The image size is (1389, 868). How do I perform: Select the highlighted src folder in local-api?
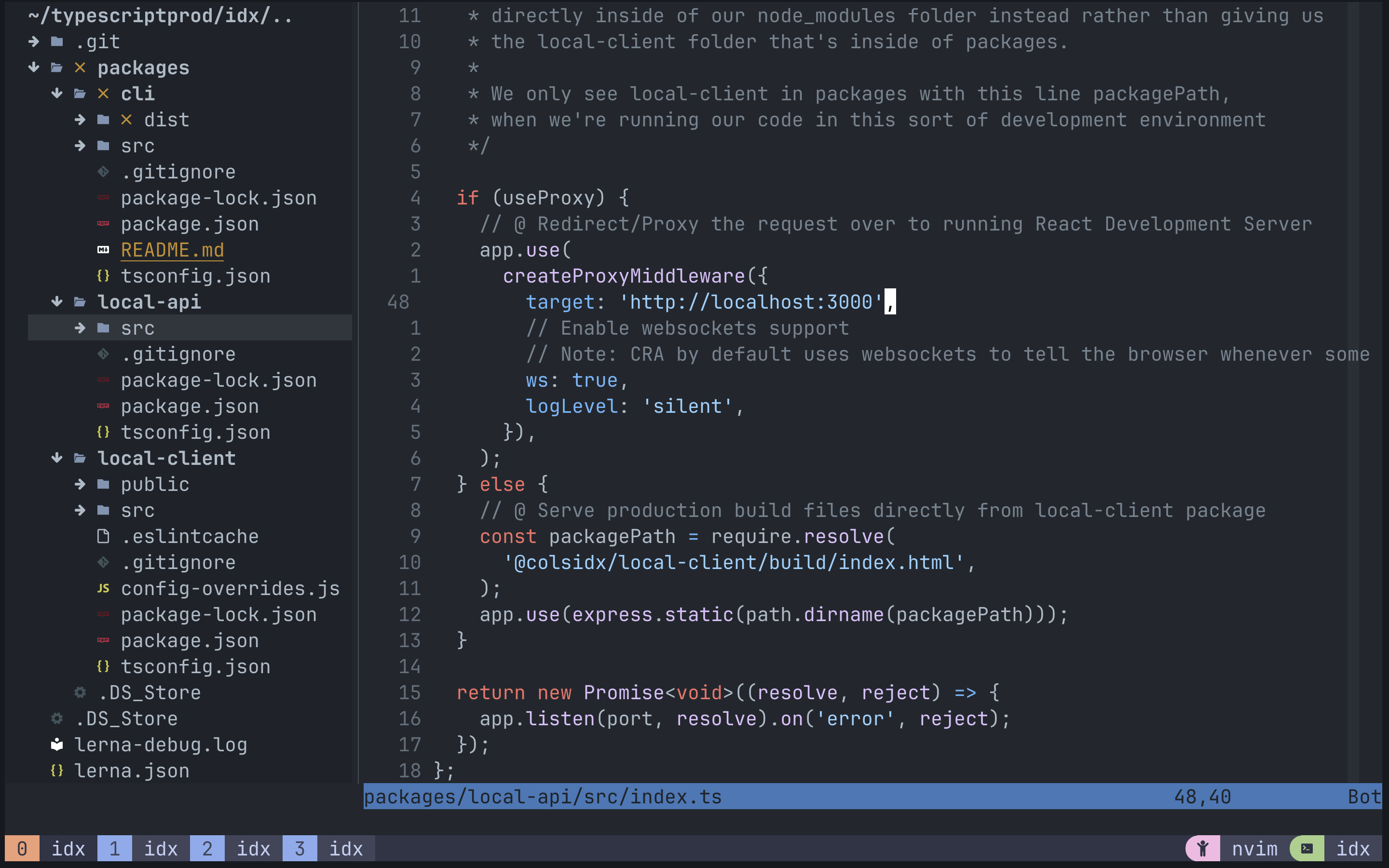click(138, 328)
